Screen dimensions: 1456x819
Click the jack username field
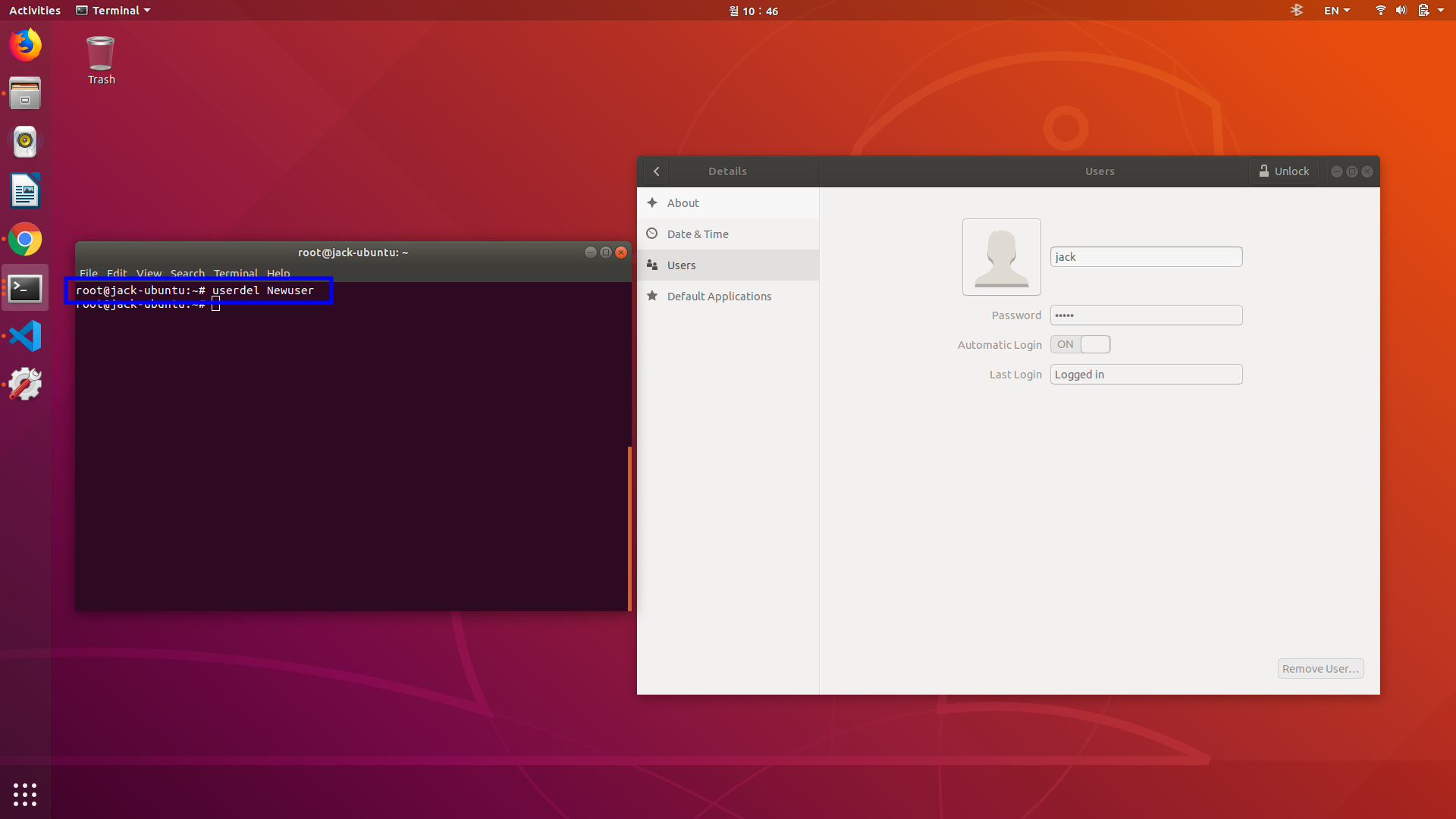pyautogui.click(x=1146, y=257)
